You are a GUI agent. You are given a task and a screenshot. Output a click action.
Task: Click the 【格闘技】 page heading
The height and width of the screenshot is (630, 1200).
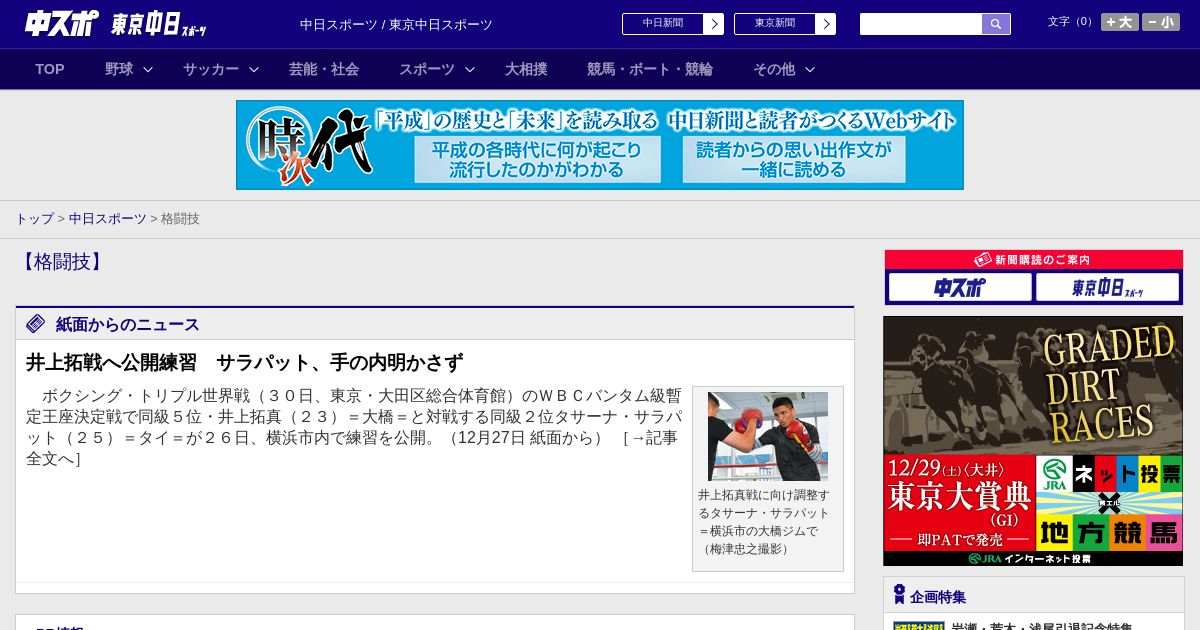click(62, 262)
